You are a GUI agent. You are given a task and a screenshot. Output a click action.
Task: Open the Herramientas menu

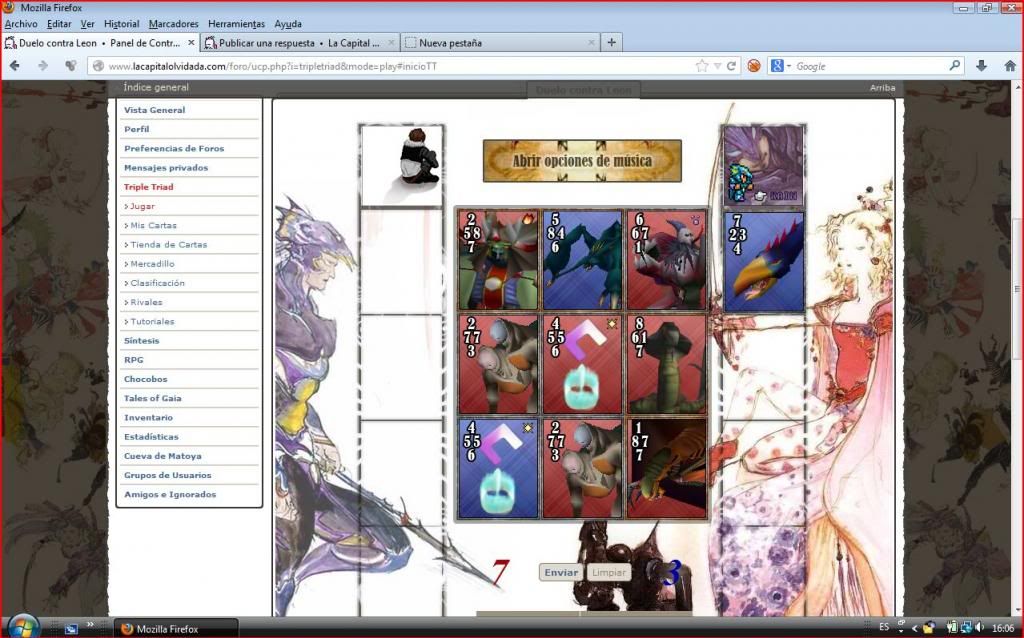coord(236,24)
